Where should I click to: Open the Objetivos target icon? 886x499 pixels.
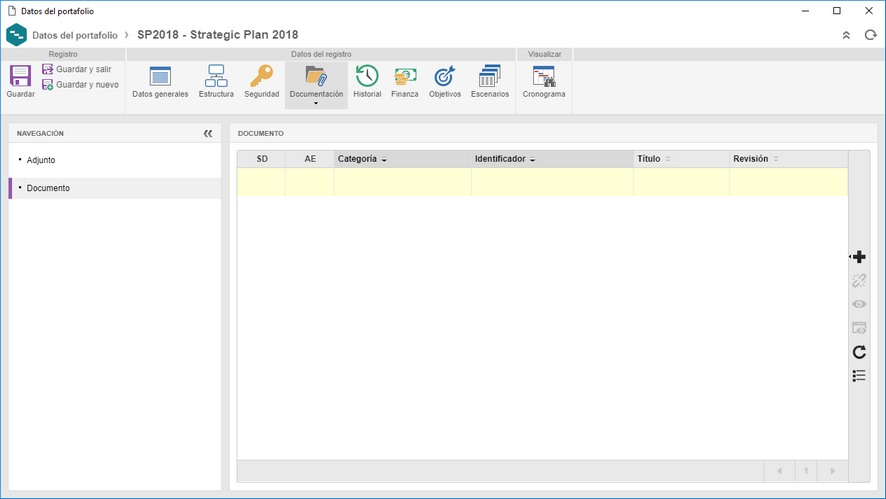(x=445, y=76)
